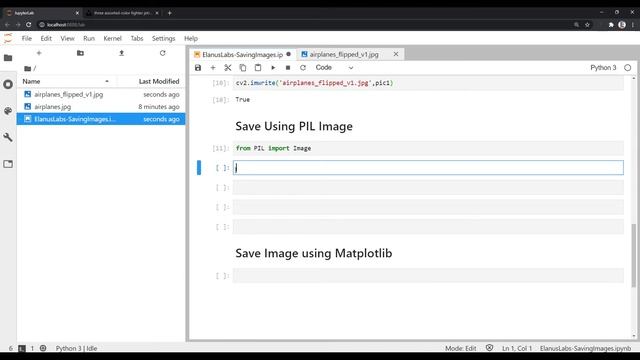Click 'Python 3 | Idle' status bar text
The width and height of the screenshot is (640, 360).
pos(76,348)
